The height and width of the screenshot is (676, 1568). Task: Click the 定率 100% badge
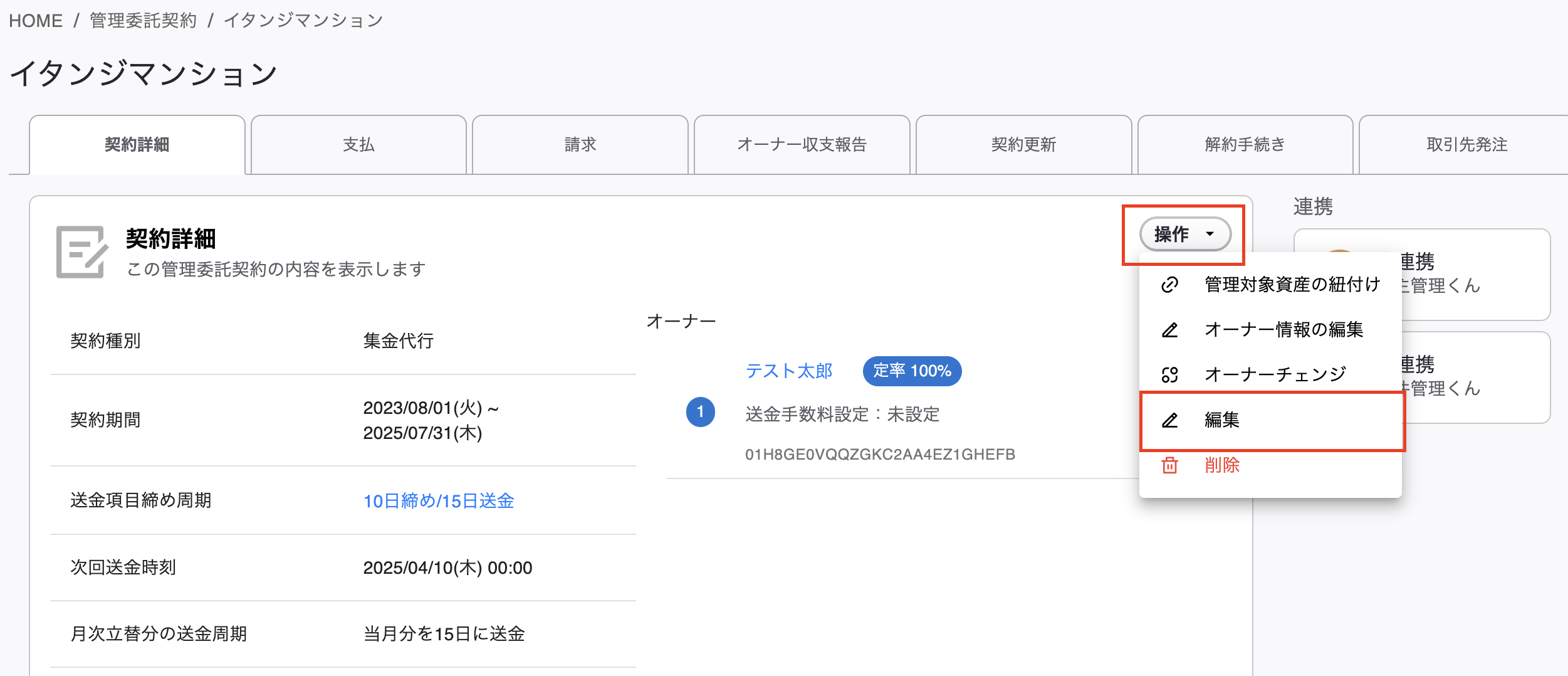click(912, 371)
